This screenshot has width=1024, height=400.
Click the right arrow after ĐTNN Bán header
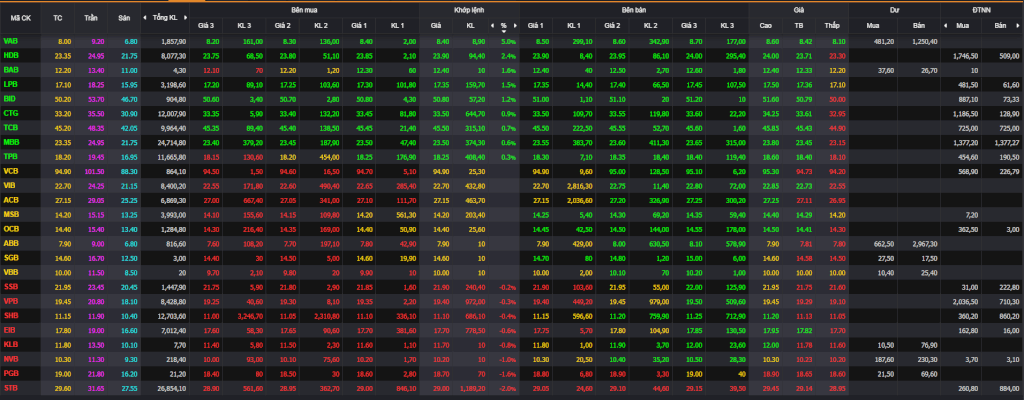[x=1020, y=26]
